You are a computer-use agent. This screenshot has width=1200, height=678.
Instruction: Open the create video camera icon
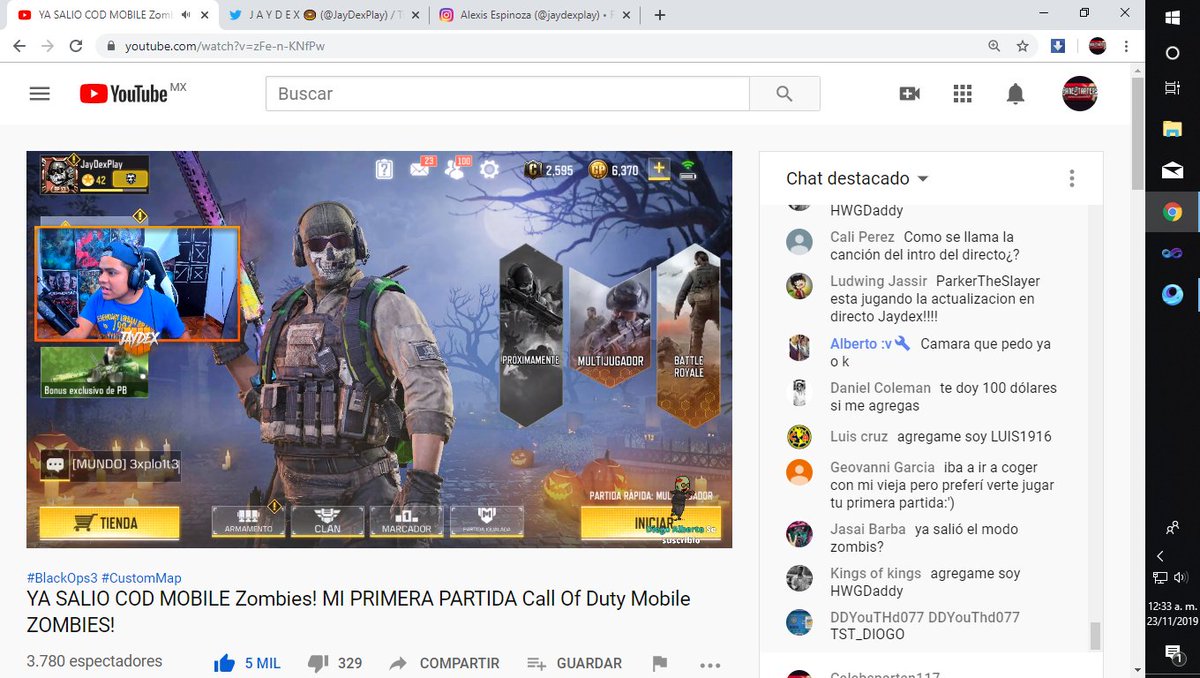[x=909, y=93]
